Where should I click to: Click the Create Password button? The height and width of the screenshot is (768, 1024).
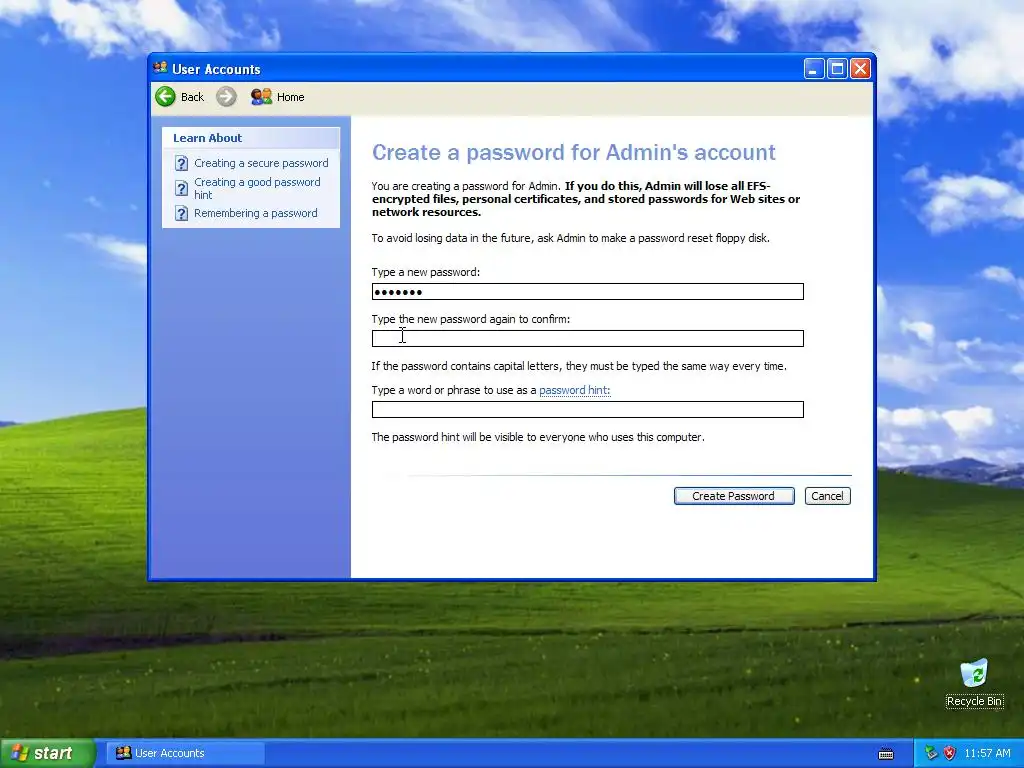[734, 496]
